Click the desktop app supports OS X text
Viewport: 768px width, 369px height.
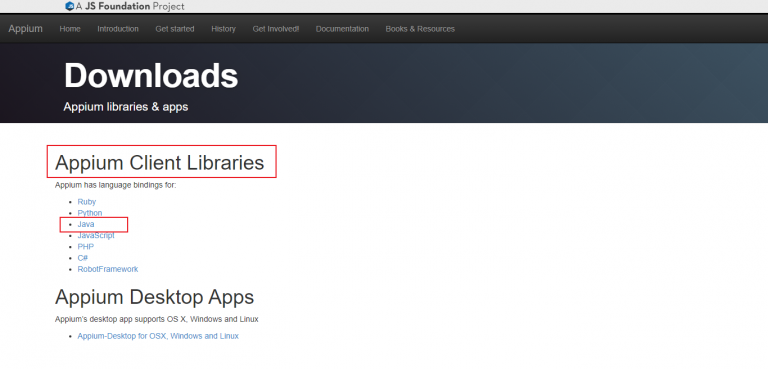[x=157, y=319]
